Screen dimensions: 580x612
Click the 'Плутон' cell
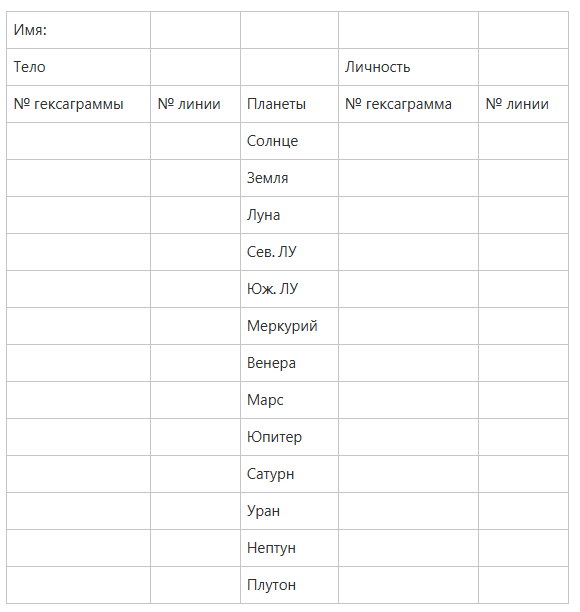[289, 585]
